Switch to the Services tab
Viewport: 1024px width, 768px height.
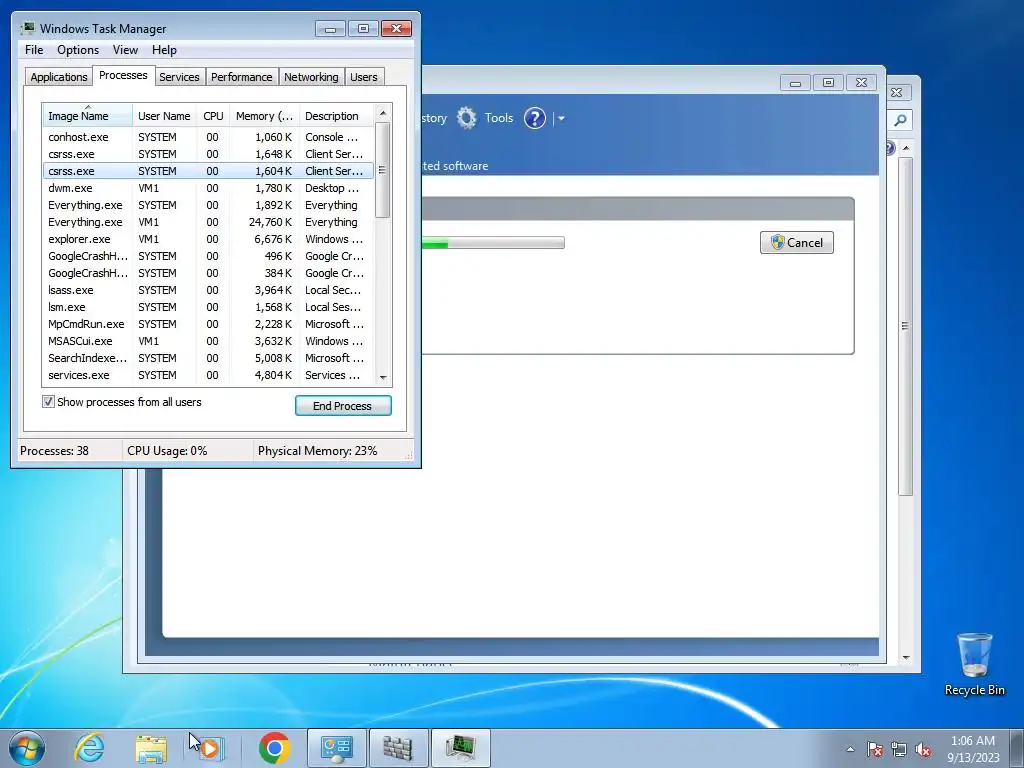tap(179, 77)
